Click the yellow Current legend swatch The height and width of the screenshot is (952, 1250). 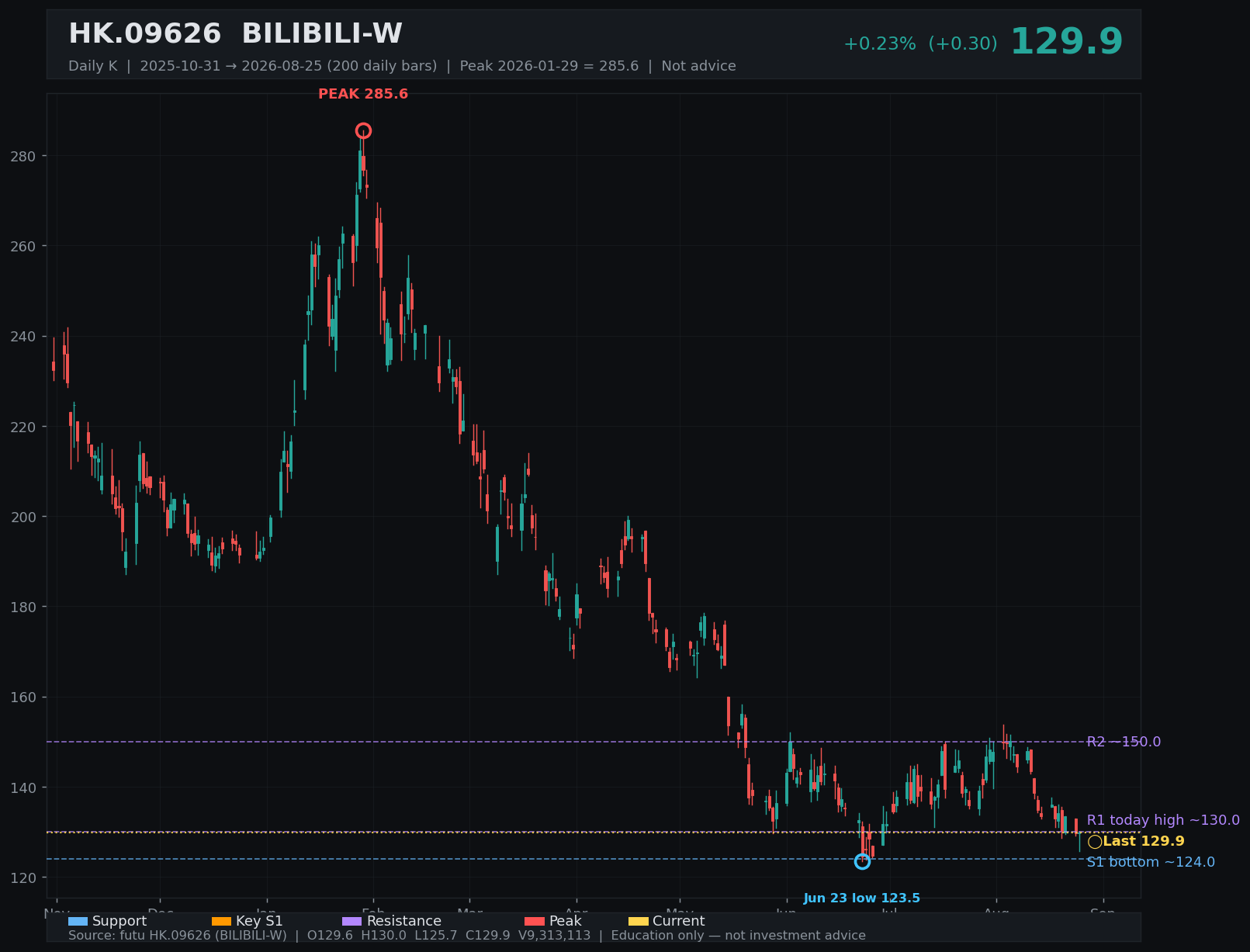click(638, 921)
